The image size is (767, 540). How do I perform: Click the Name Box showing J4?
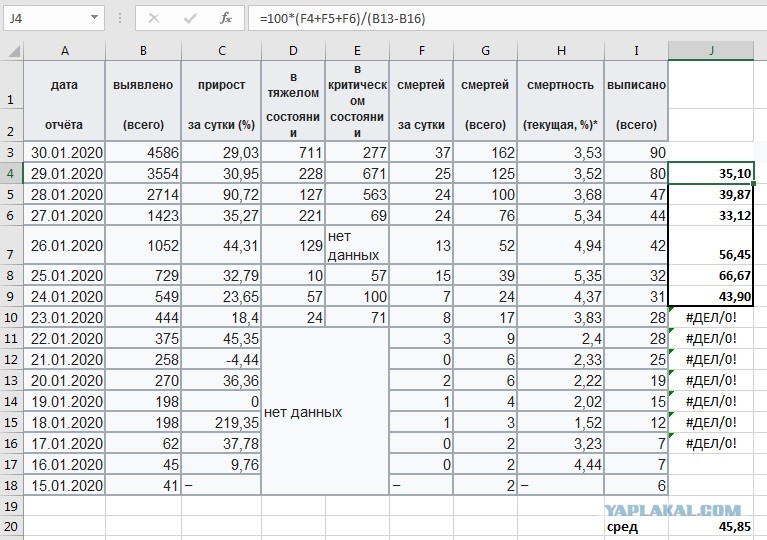point(54,19)
